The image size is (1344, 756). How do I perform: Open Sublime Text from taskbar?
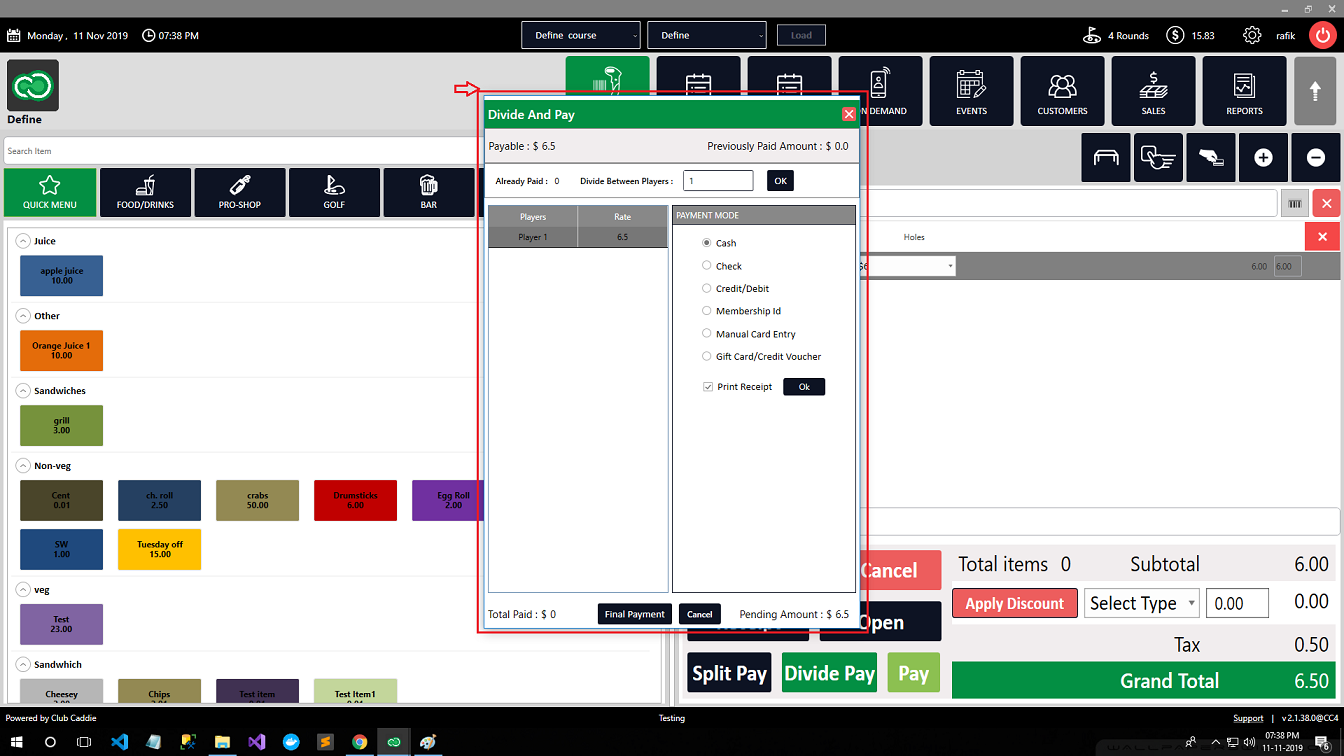[x=324, y=742]
